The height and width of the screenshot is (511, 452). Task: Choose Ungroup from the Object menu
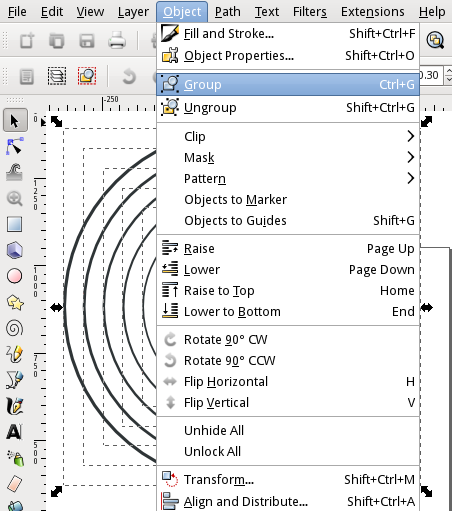pos(288,107)
